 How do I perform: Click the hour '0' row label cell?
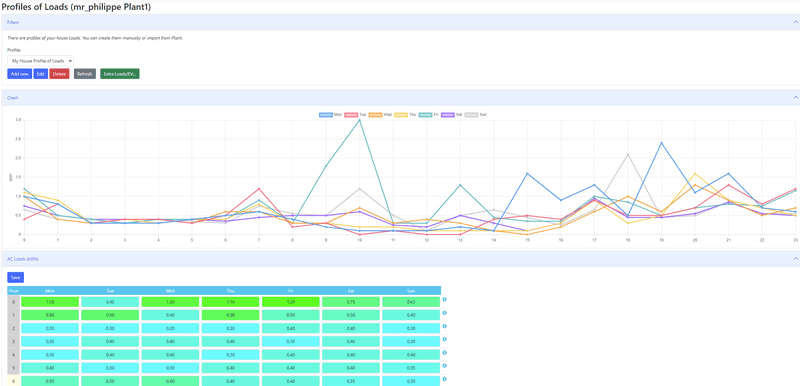(x=14, y=302)
